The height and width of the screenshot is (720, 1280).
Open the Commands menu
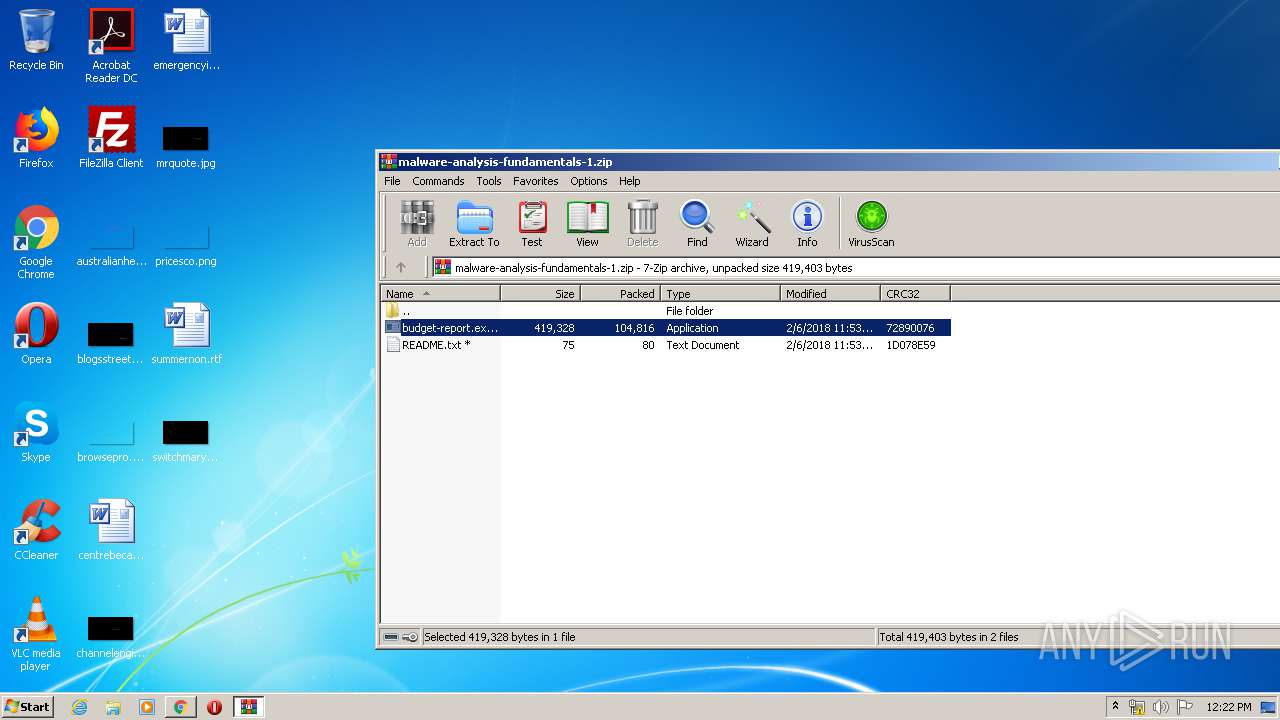click(438, 181)
